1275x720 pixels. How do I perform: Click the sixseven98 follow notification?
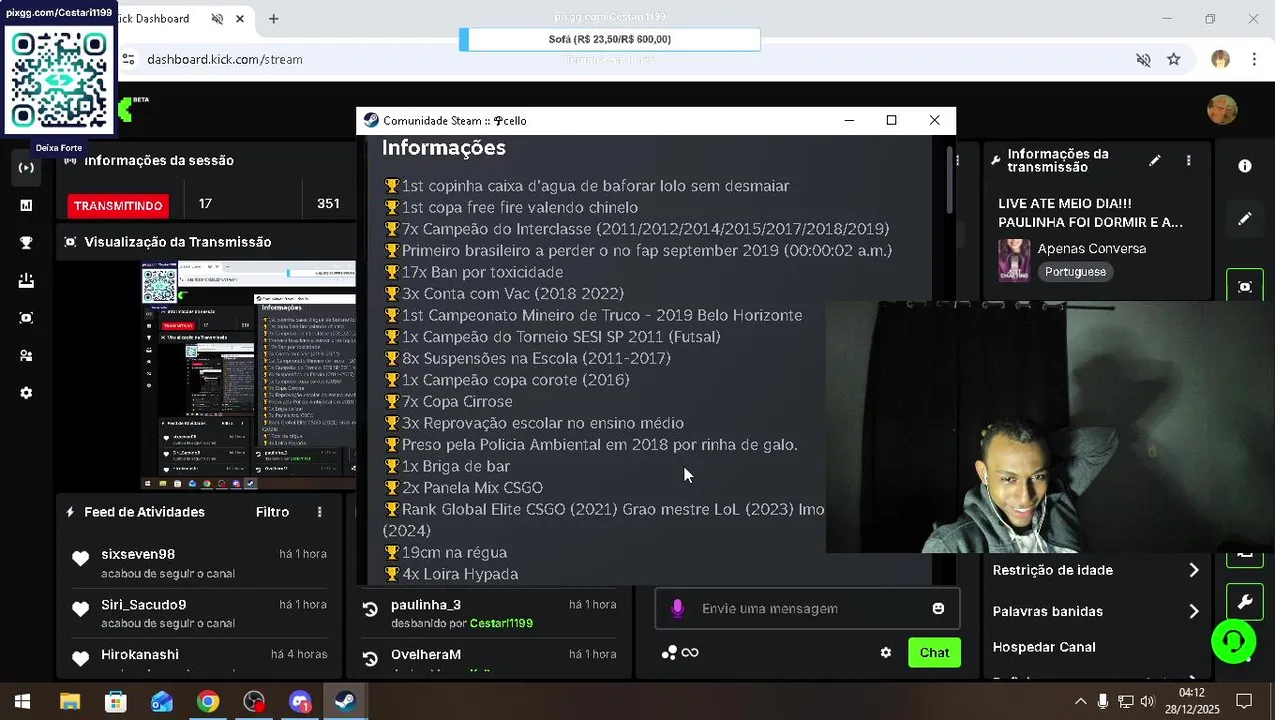coord(198,563)
